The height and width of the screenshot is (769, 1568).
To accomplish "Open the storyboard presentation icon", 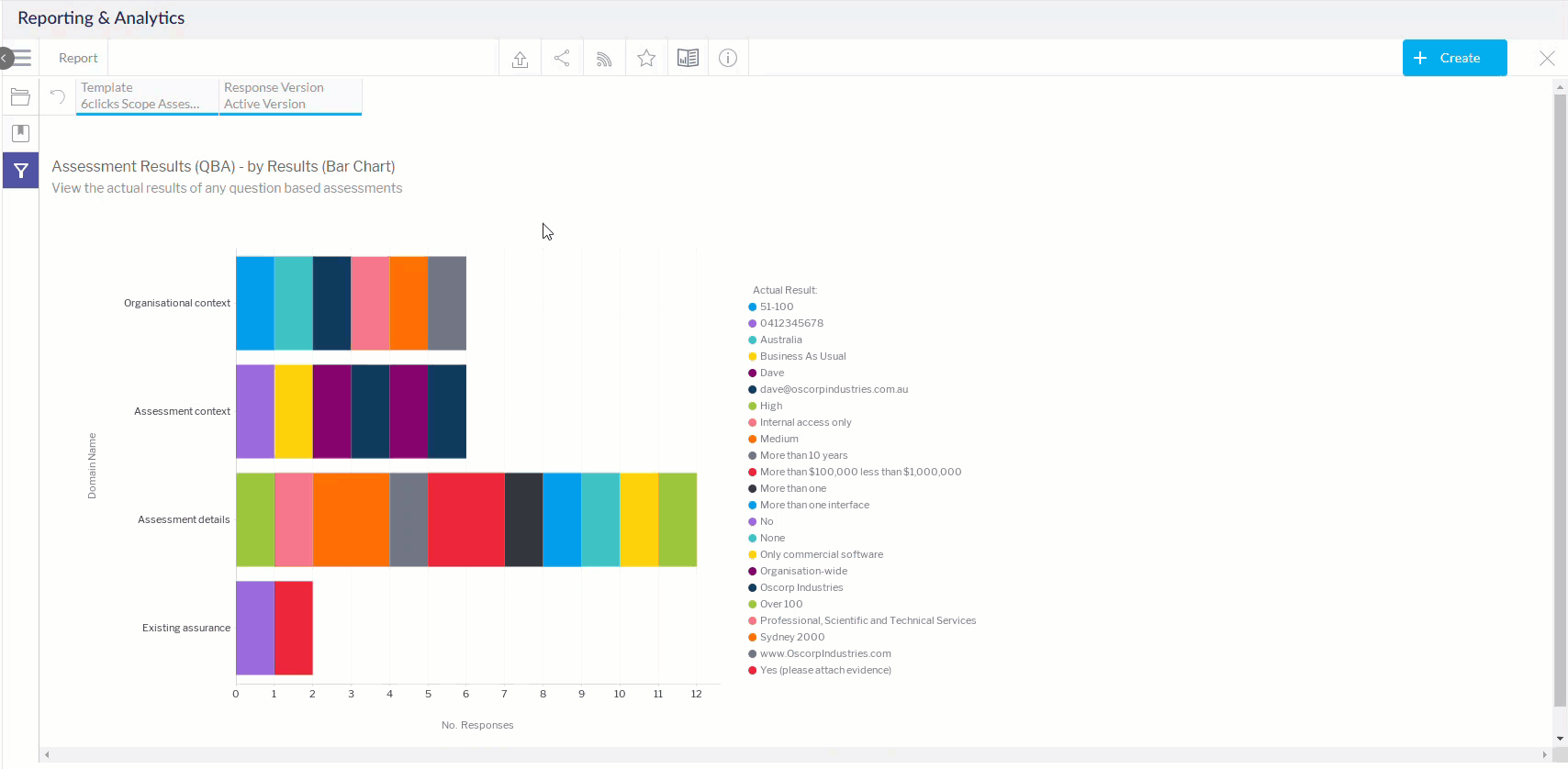I will pyautogui.click(x=688, y=59).
